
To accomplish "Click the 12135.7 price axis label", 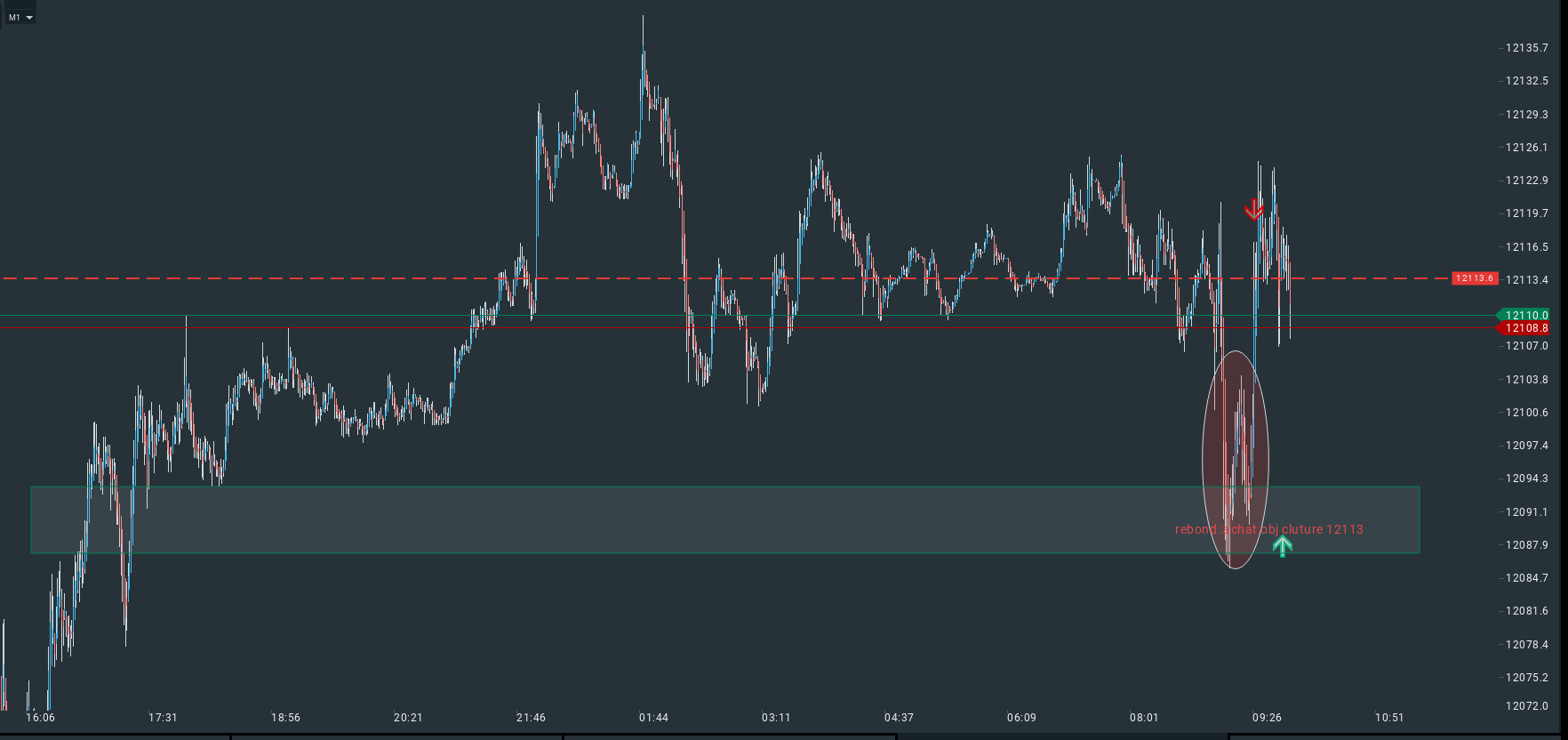I will point(1526,48).
